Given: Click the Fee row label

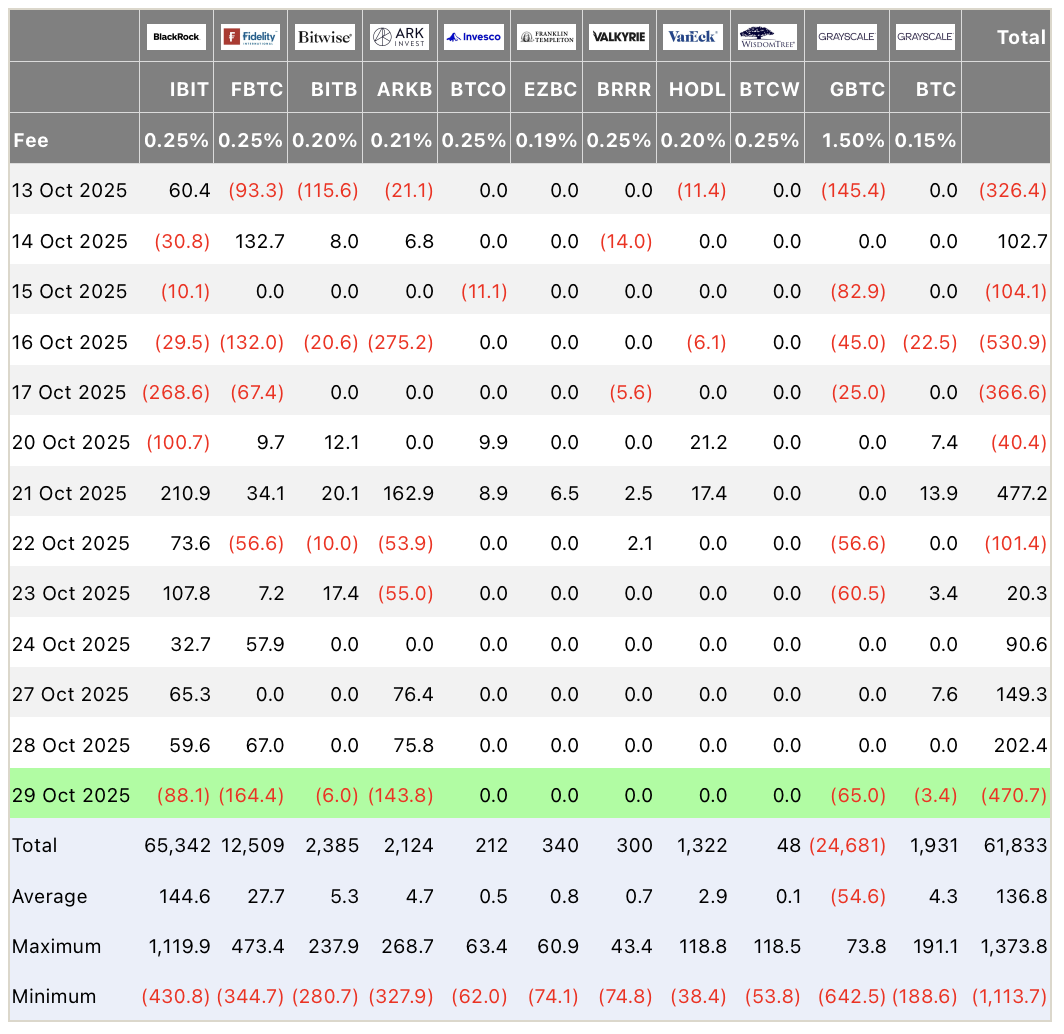Looking at the screenshot, I should click(30, 140).
